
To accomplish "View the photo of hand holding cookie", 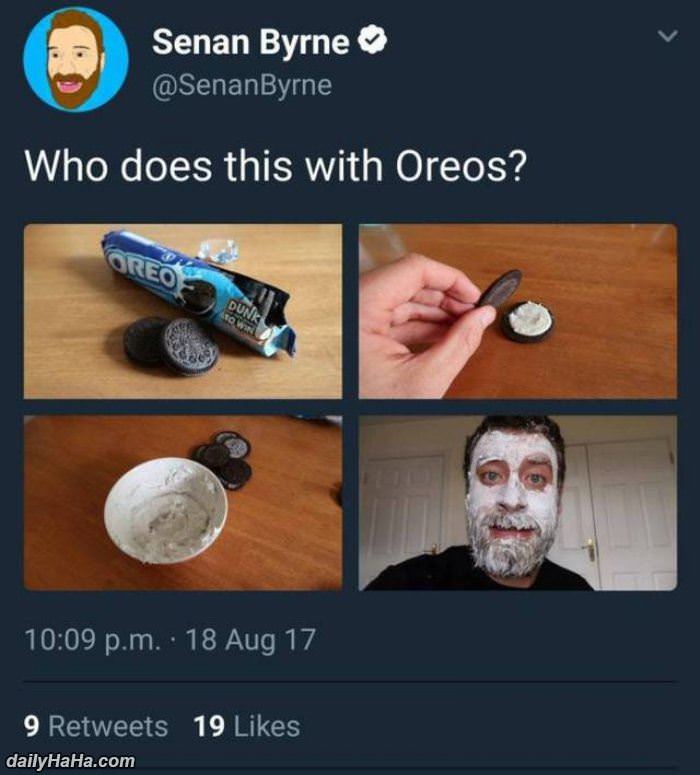I will [x=518, y=311].
